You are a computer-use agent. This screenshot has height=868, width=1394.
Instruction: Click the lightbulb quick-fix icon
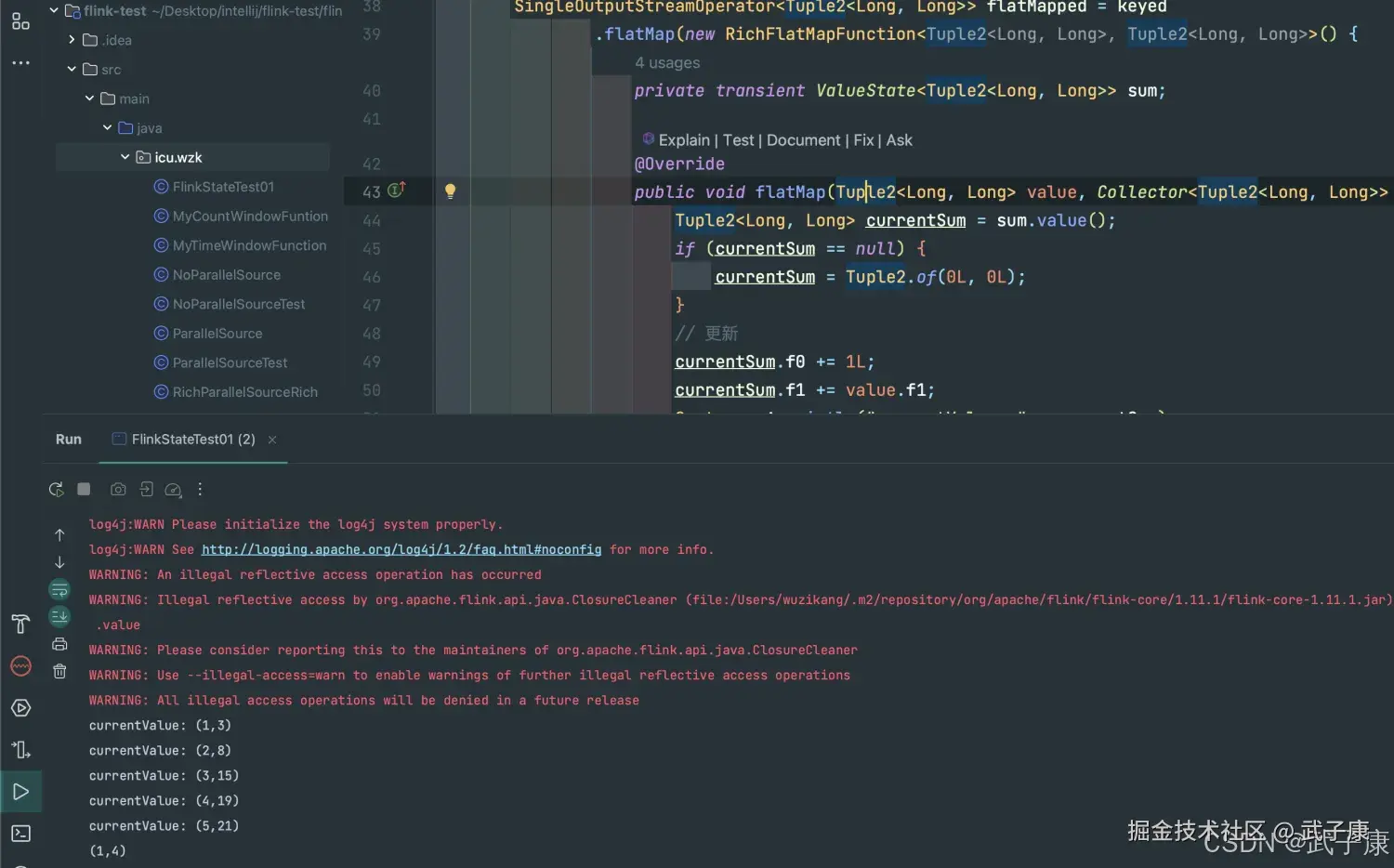pos(450,191)
